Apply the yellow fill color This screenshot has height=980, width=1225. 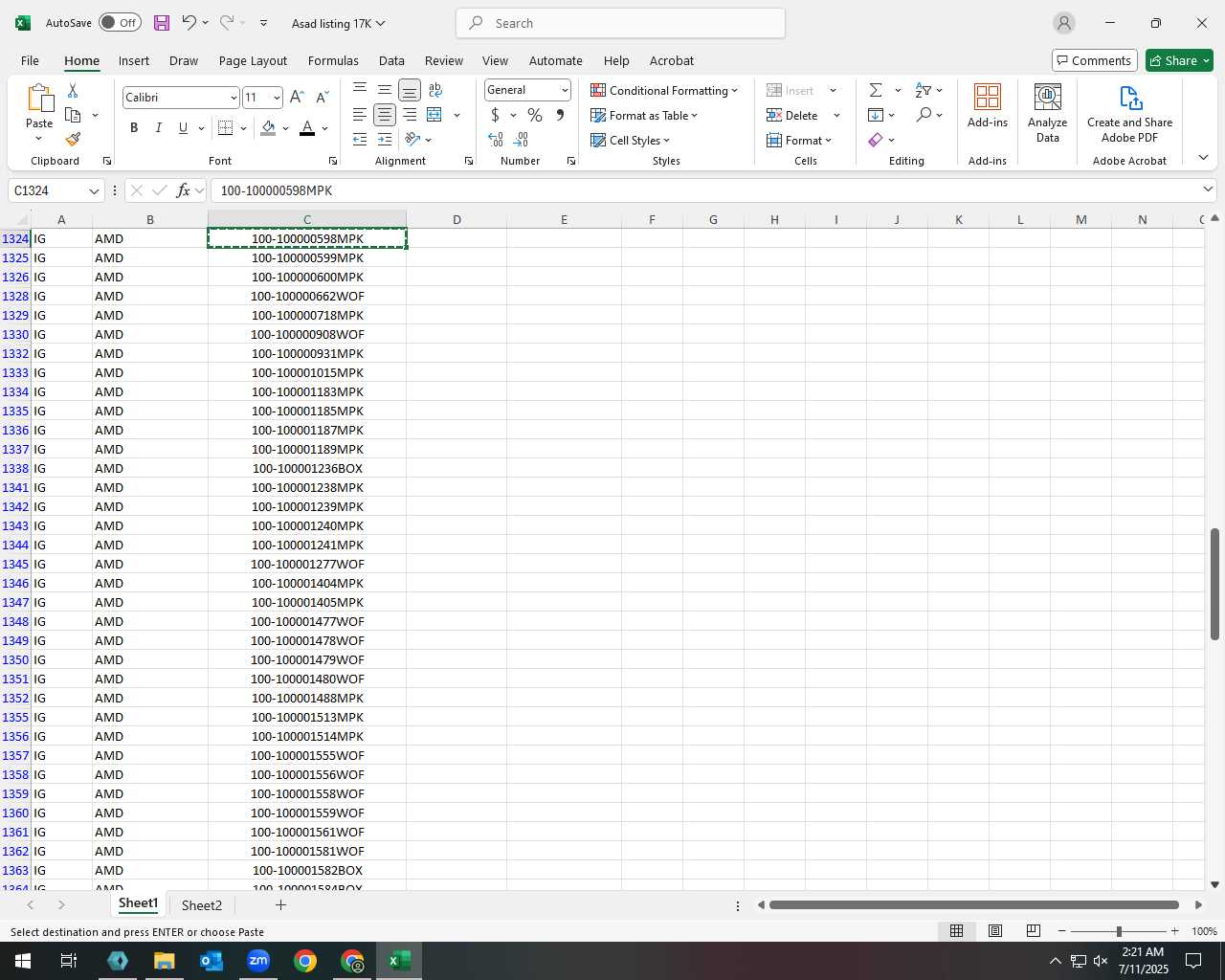[268, 127]
